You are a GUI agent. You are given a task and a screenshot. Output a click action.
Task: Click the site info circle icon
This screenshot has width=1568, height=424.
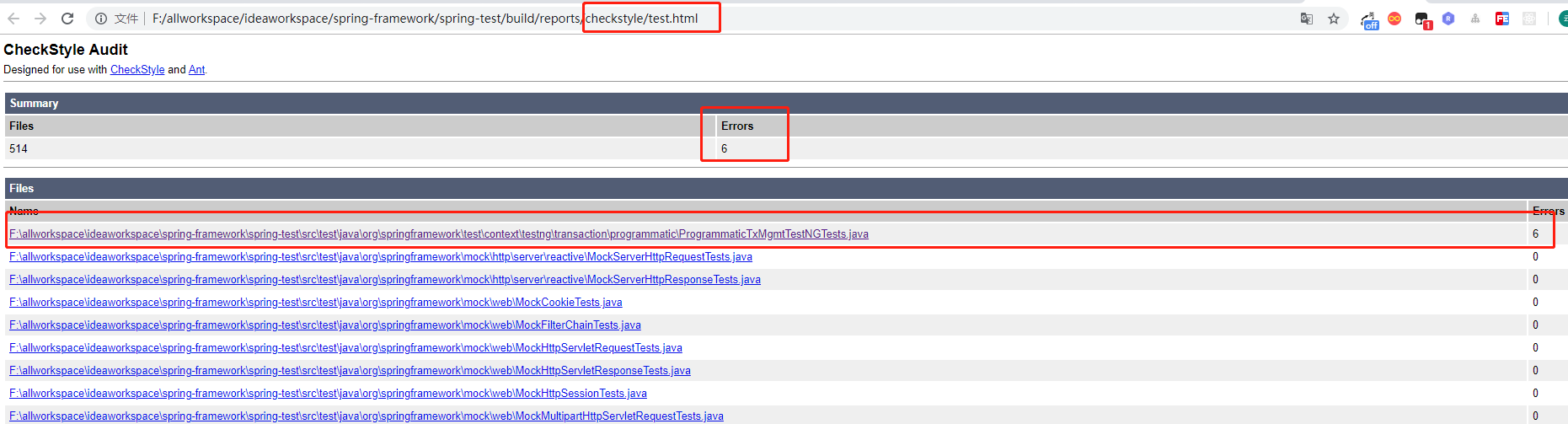(x=100, y=19)
